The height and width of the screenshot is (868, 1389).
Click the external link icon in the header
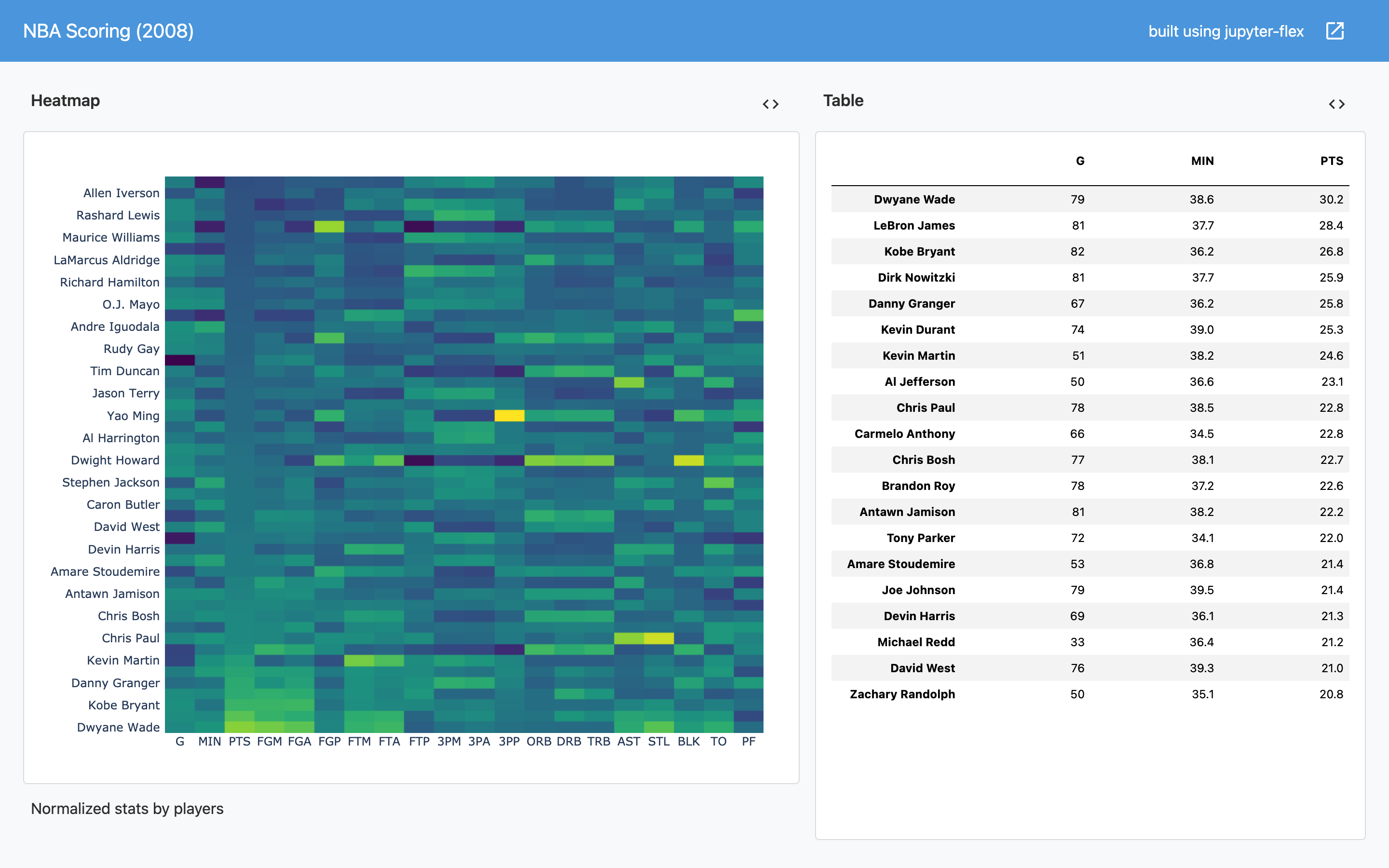click(1335, 30)
